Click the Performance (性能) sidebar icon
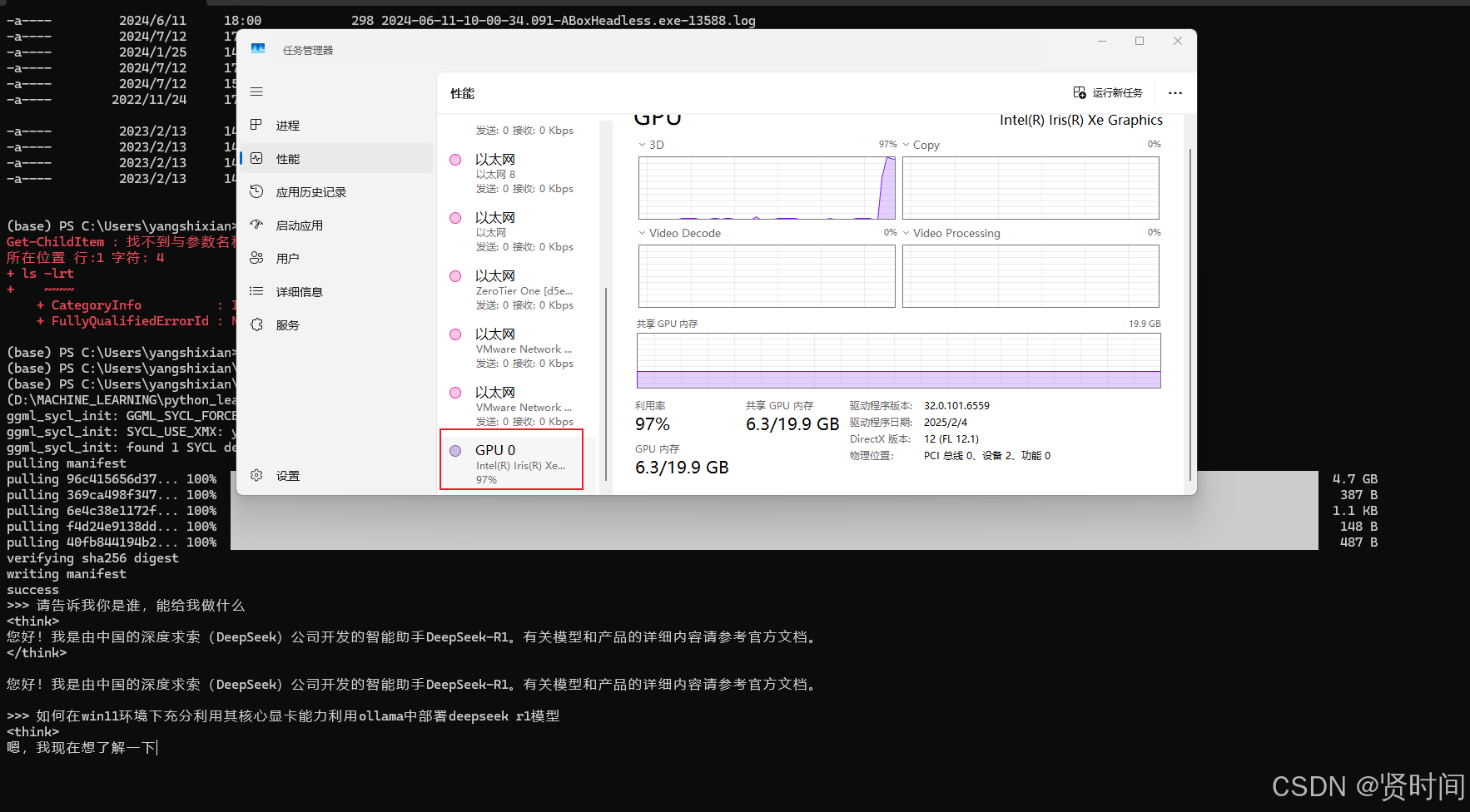 pos(256,158)
